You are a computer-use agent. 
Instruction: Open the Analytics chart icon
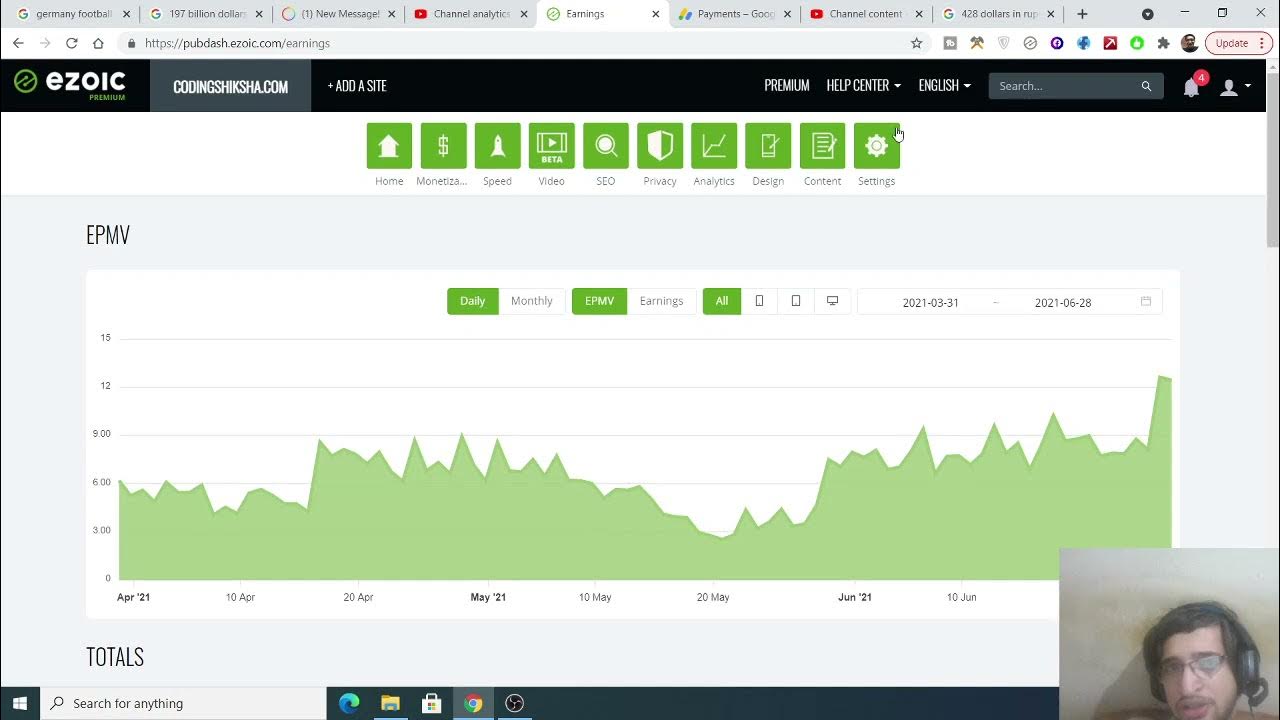(714, 146)
